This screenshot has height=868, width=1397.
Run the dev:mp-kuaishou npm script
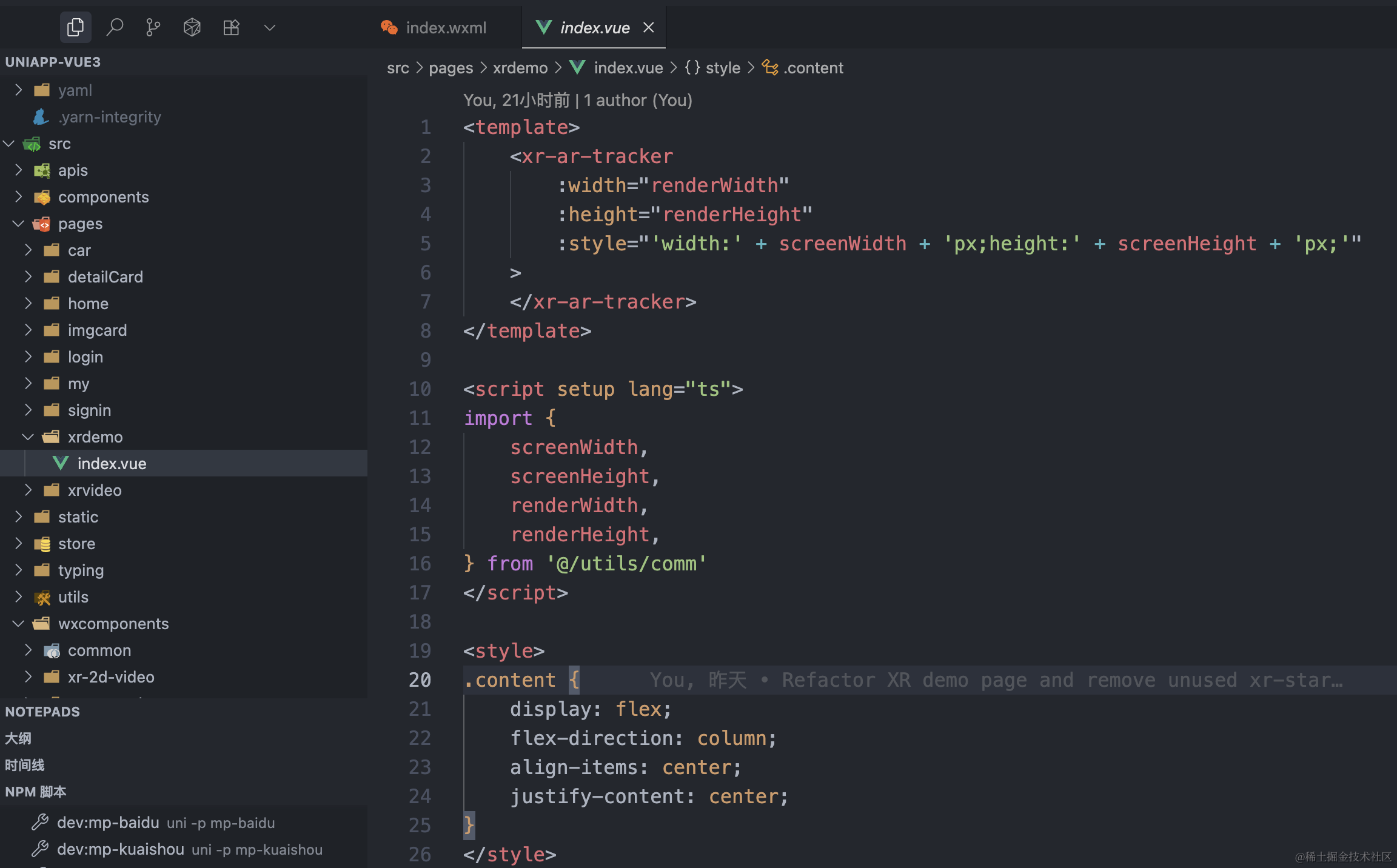pos(120,849)
